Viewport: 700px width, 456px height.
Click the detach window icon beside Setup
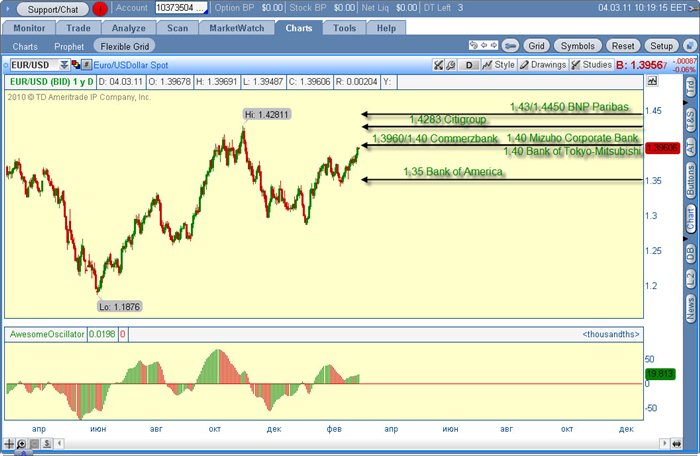[690, 46]
